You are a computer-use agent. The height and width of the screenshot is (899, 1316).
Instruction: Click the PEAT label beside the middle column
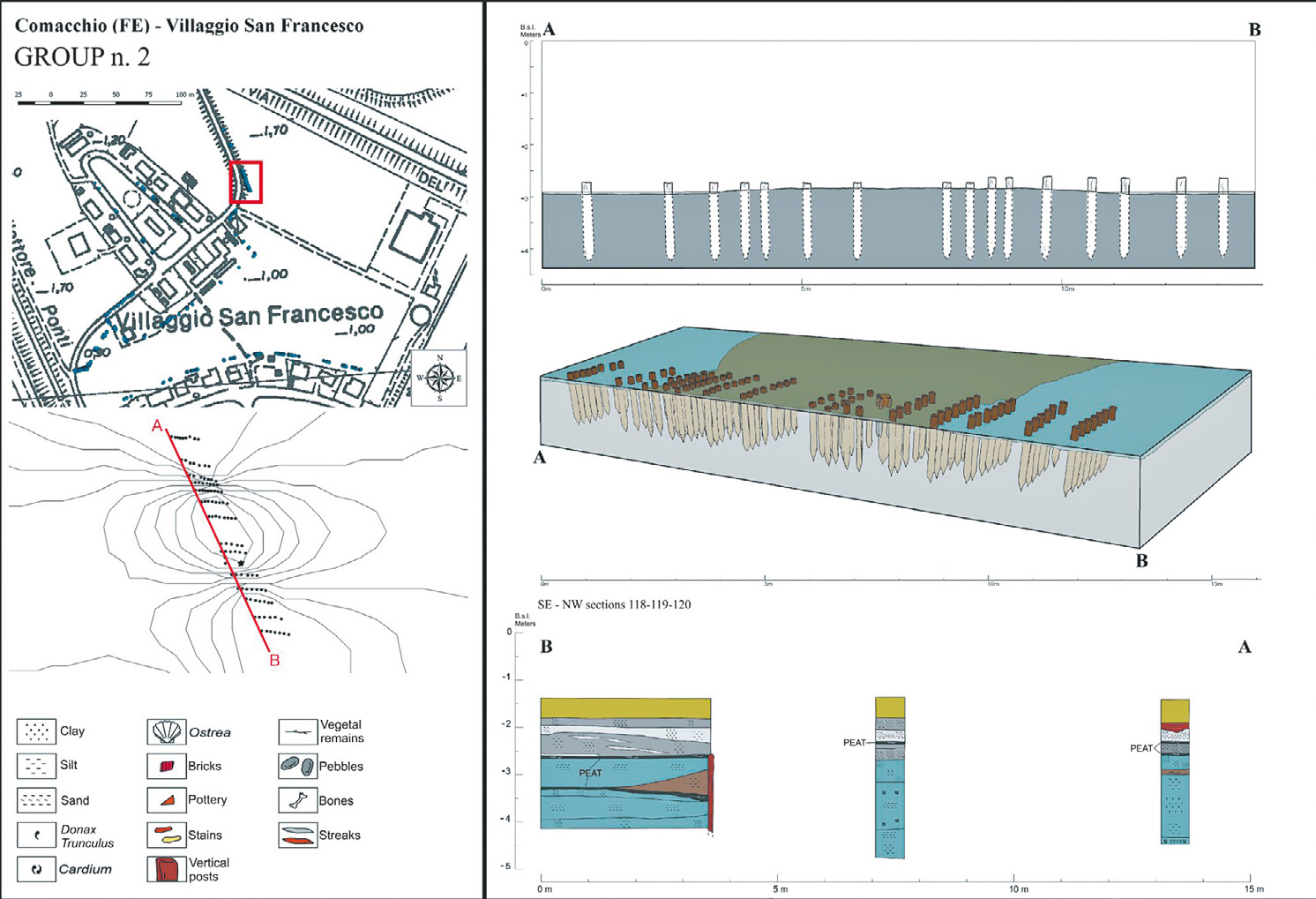coord(854,743)
